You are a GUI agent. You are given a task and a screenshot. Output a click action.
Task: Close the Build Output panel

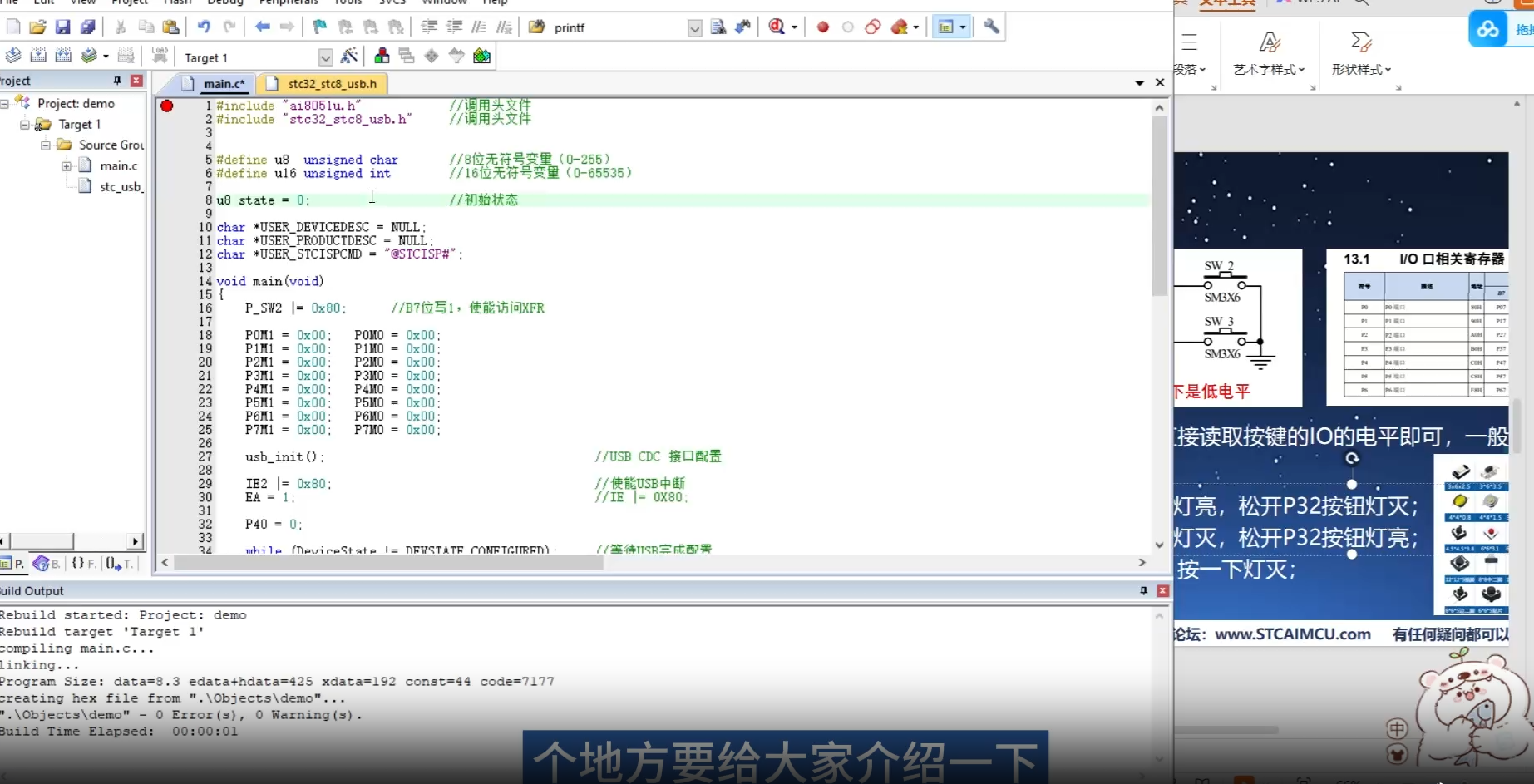(x=1162, y=590)
